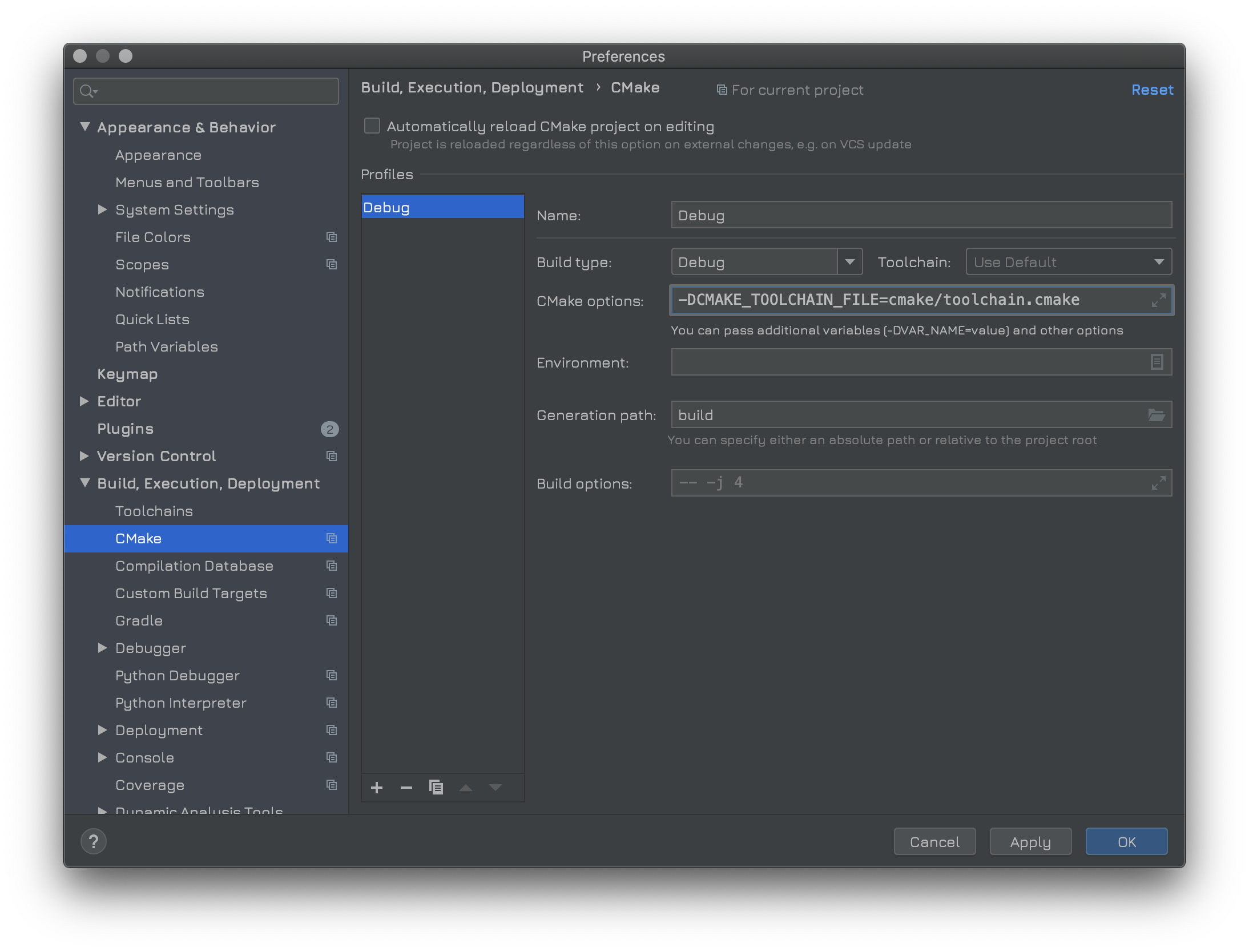Click the Apply button
This screenshot has height=952, width=1249.
click(1030, 842)
